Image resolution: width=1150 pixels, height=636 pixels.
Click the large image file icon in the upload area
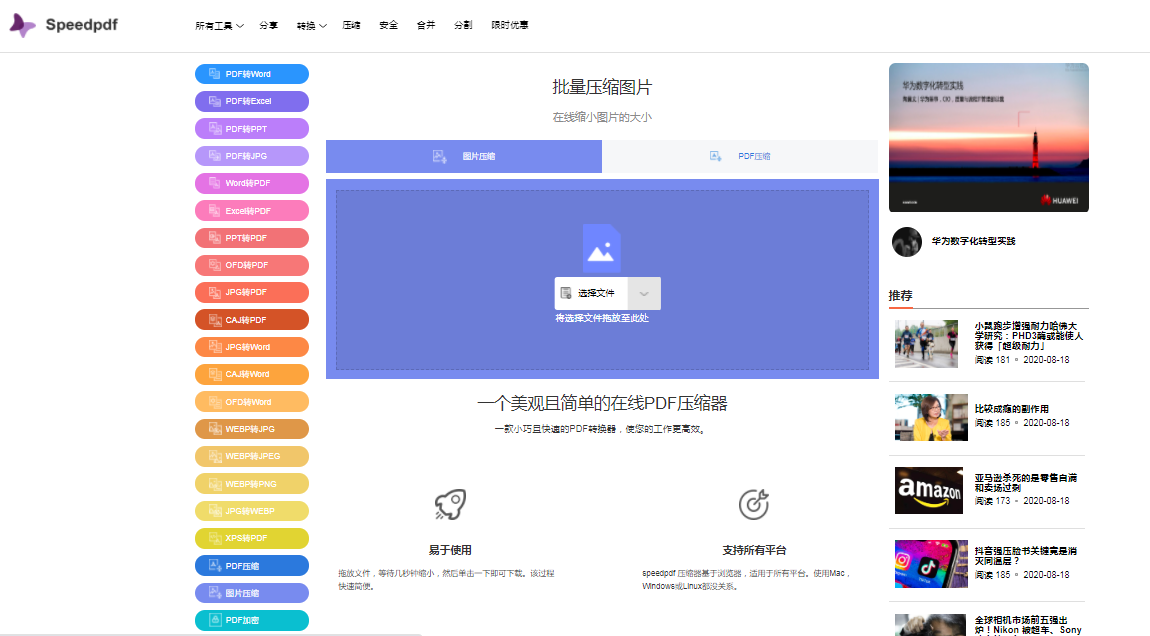601,249
